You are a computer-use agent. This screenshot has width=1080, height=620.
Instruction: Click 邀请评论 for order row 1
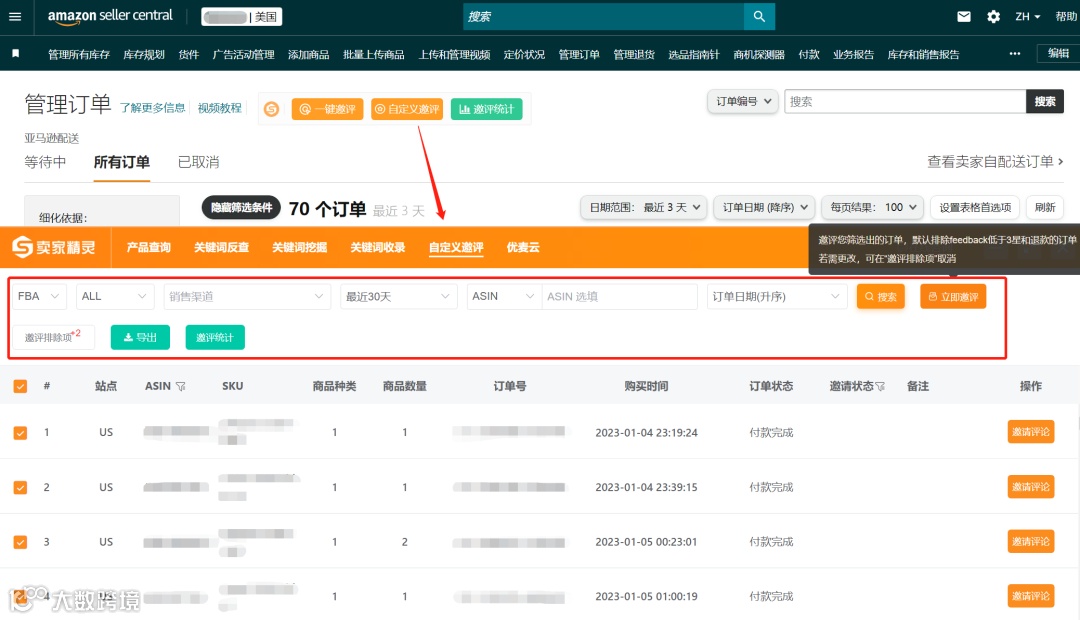1030,432
